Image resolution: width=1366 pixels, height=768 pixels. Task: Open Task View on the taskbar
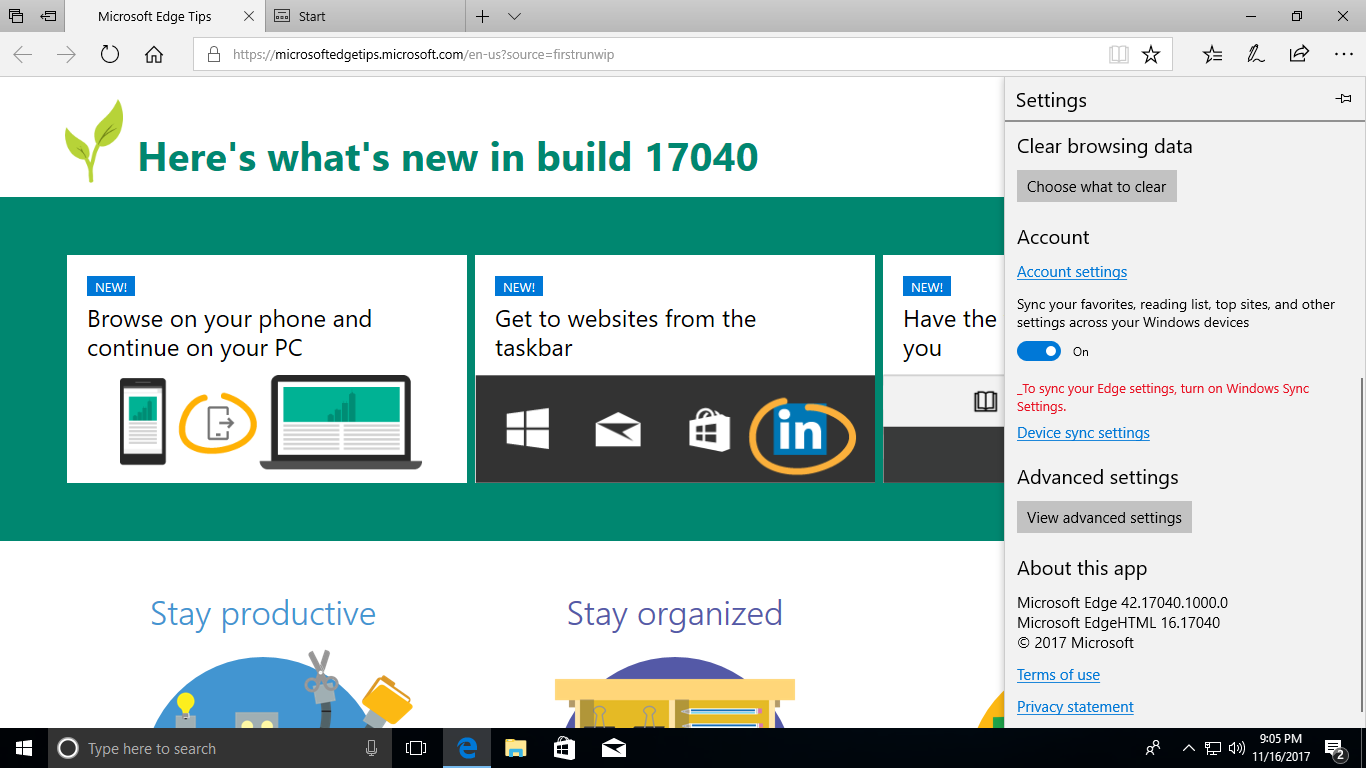coord(416,748)
